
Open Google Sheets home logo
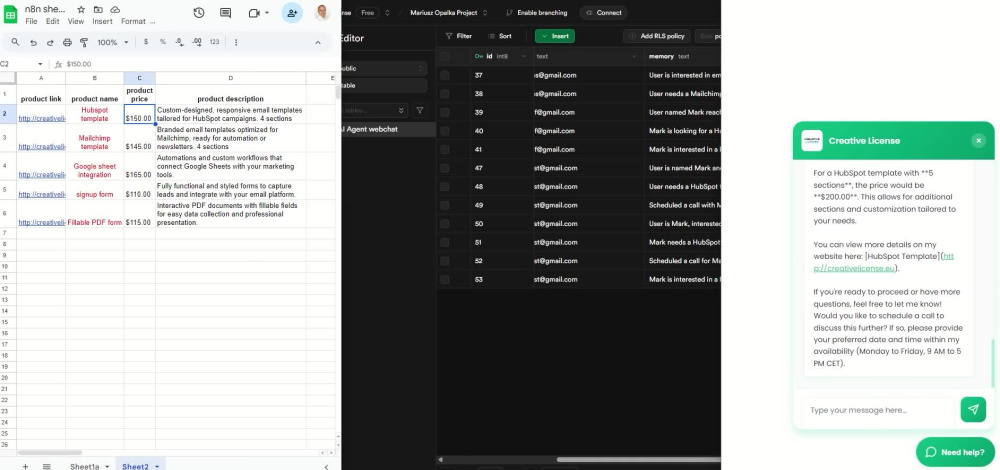pos(11,14)
